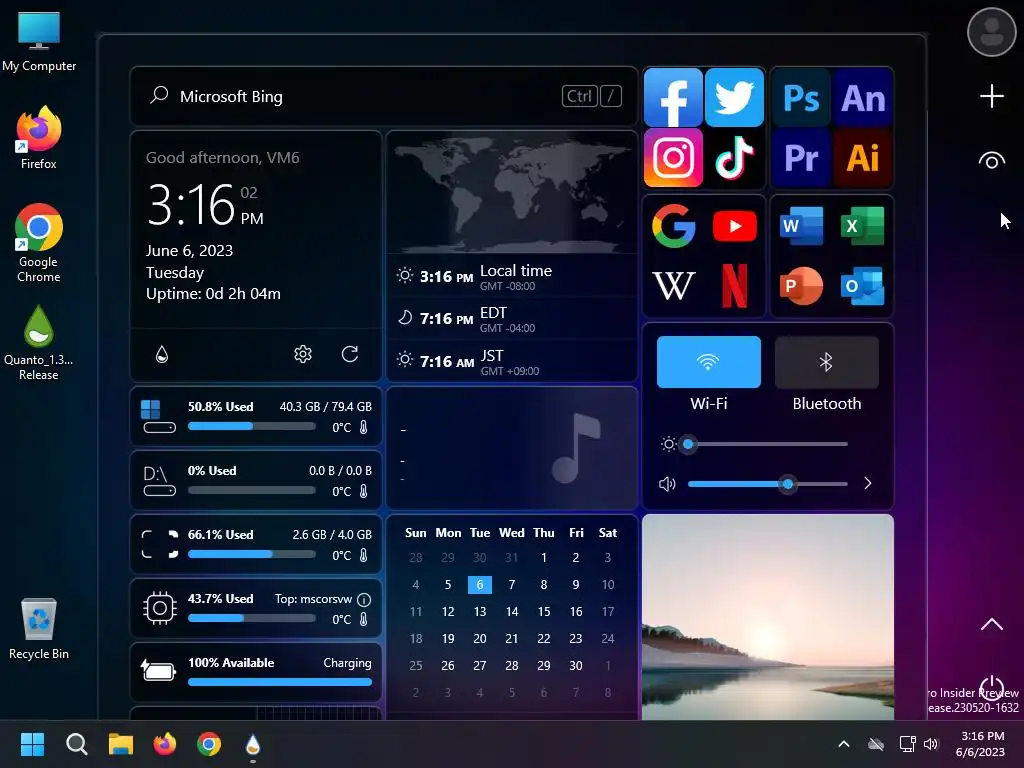Expand the volume options chevron
The image size is (1024, 768).
(x=867, y=483)
